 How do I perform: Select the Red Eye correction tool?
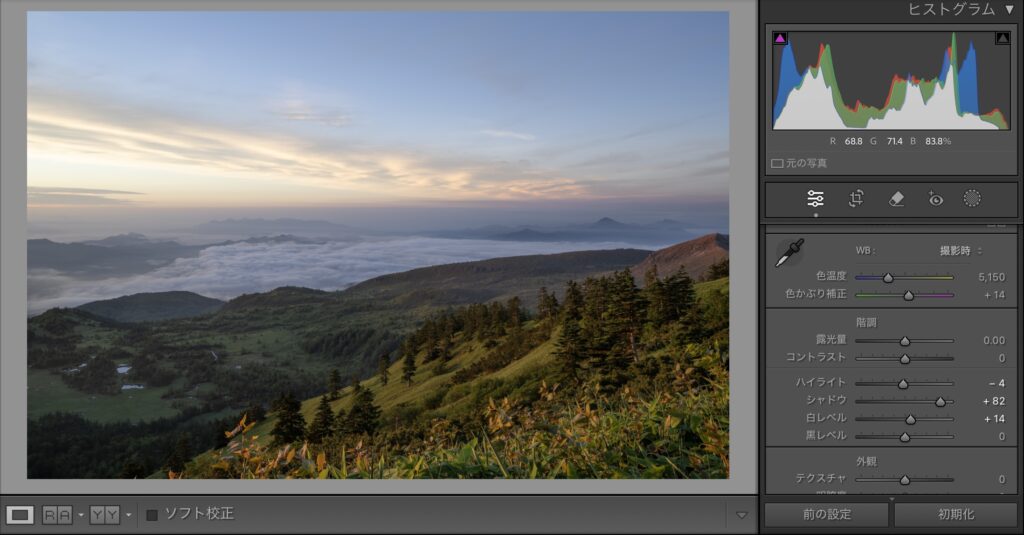click(x=935, y=199)
